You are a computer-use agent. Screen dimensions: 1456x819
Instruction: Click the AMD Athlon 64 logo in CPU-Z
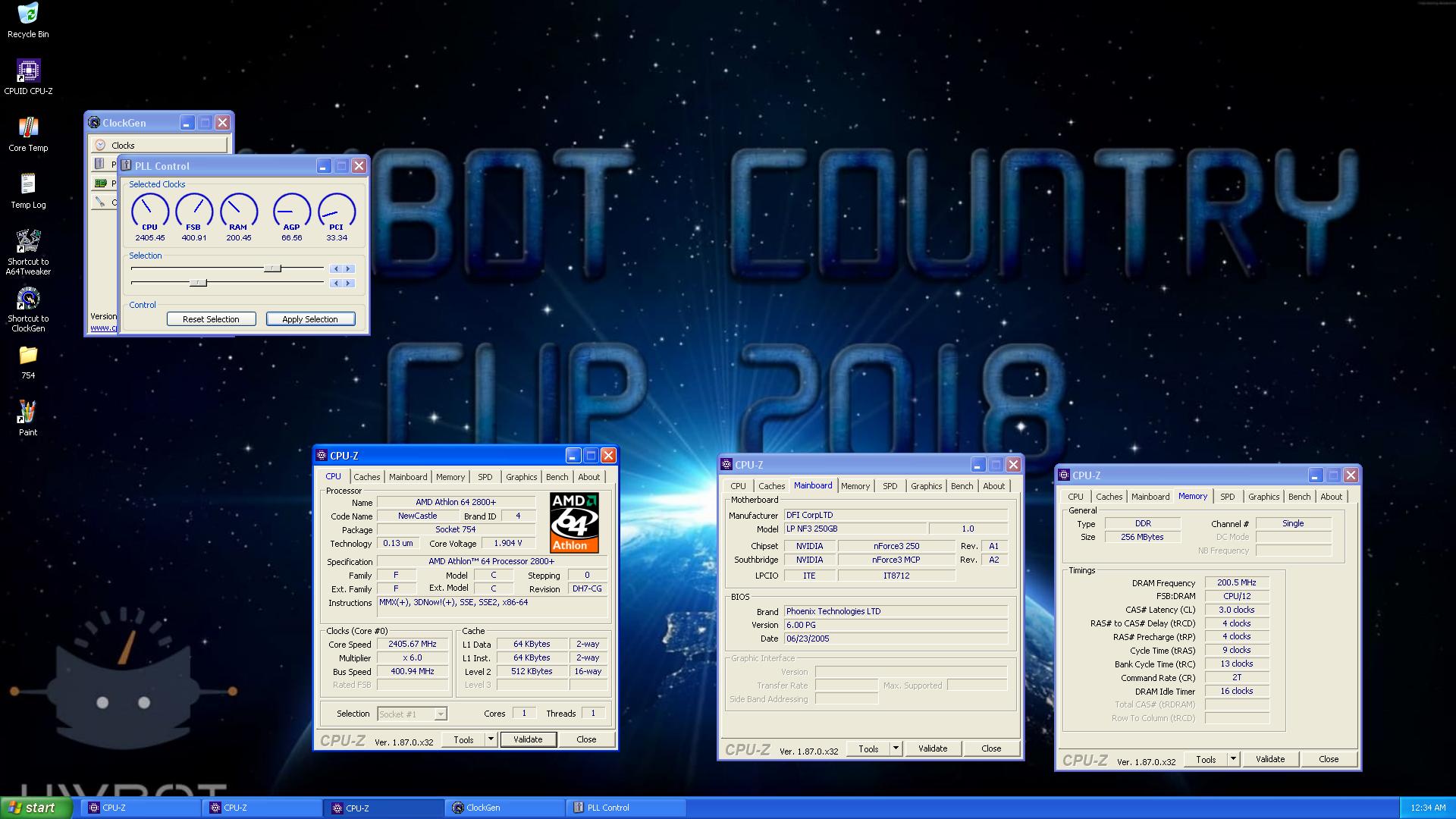574,522
